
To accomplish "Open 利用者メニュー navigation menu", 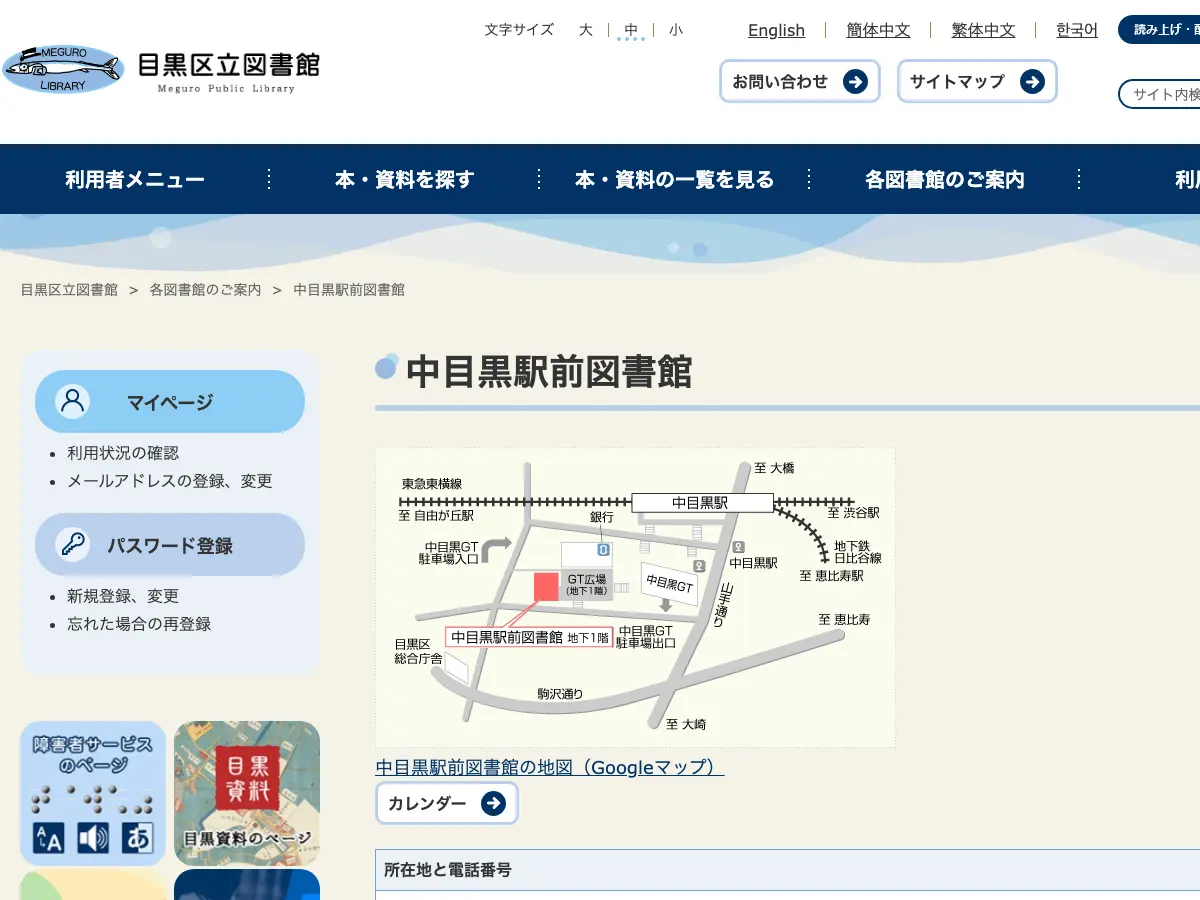I will point(135,180).
